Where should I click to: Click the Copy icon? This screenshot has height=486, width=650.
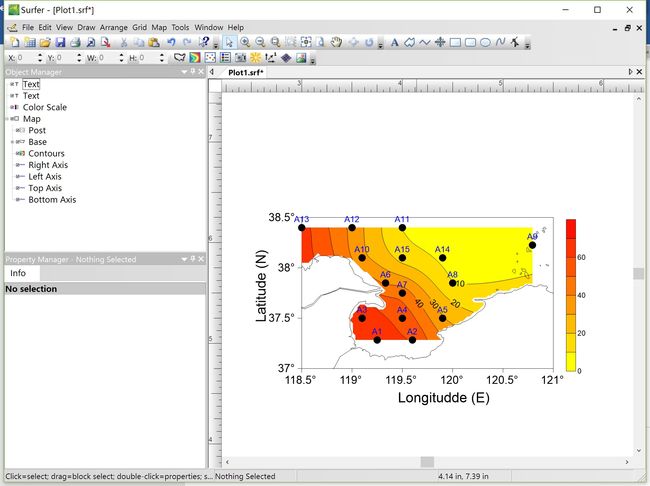(139, 42)
